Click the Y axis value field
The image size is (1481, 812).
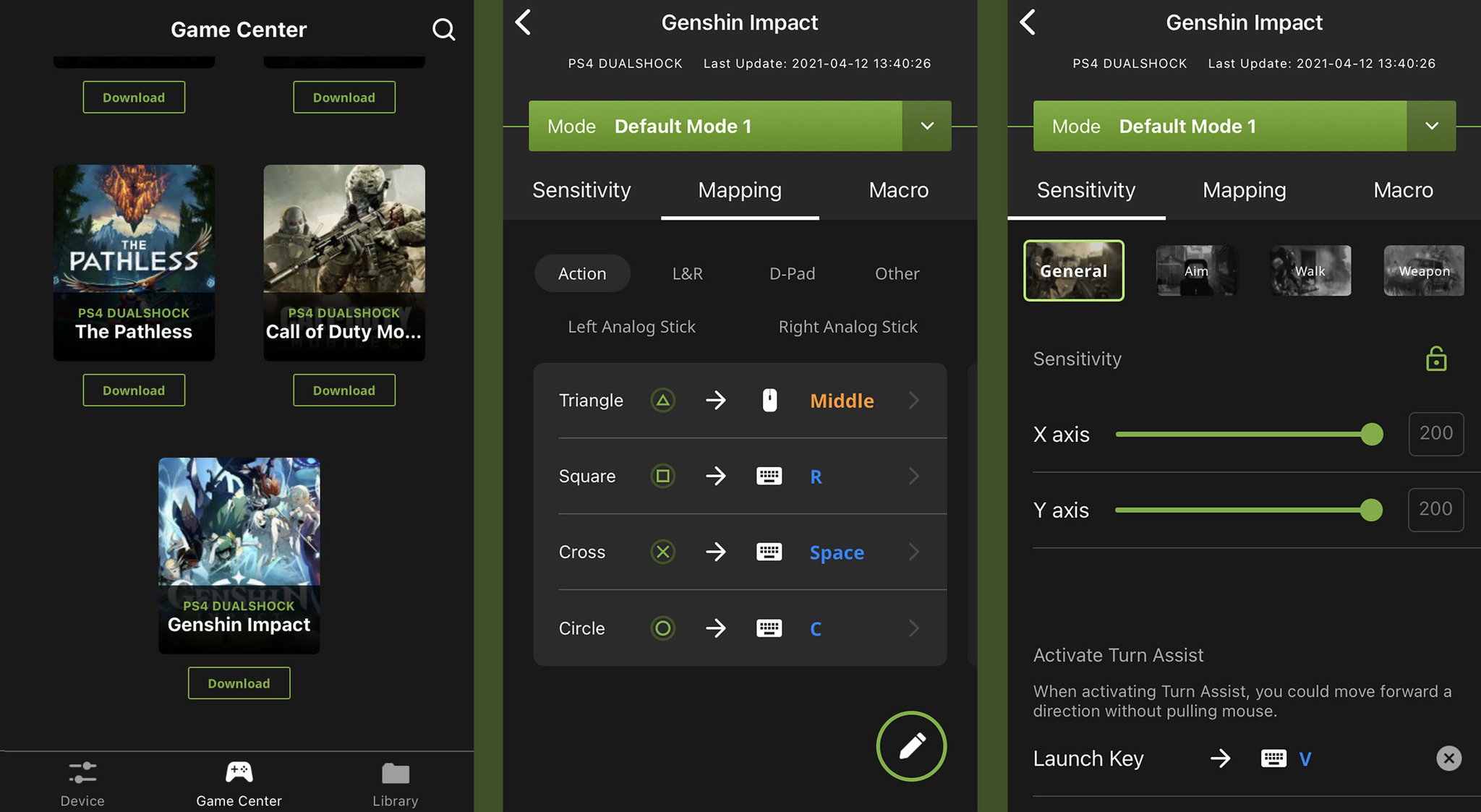coord(1435,510)
